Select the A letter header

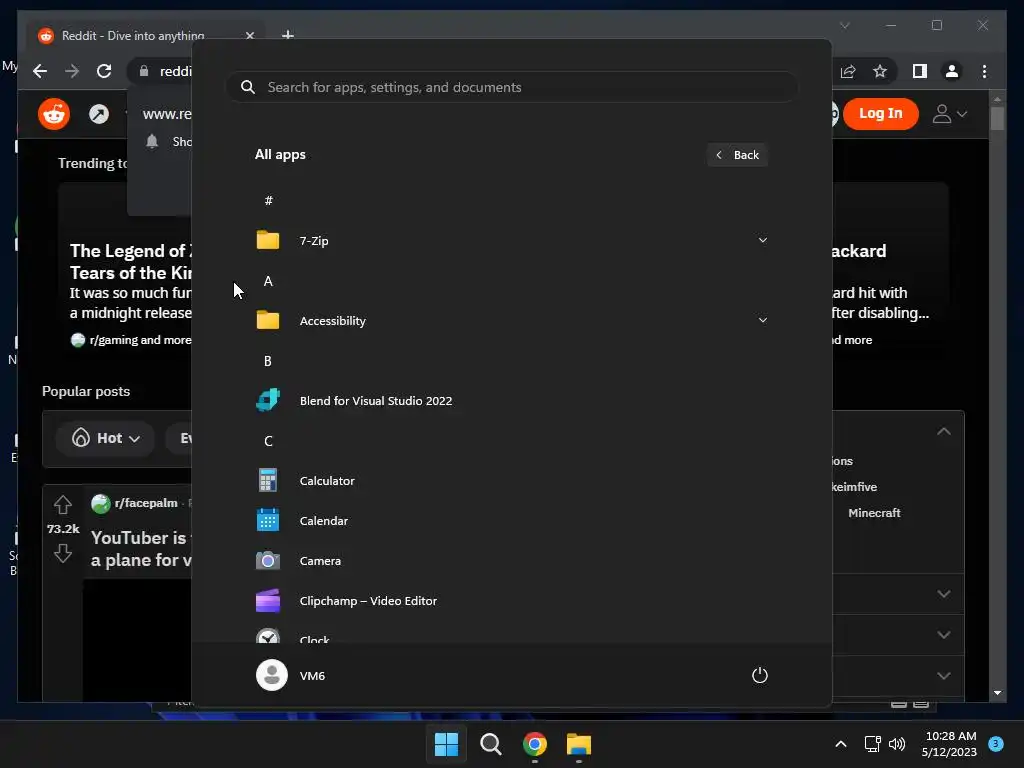click(268, 281)
